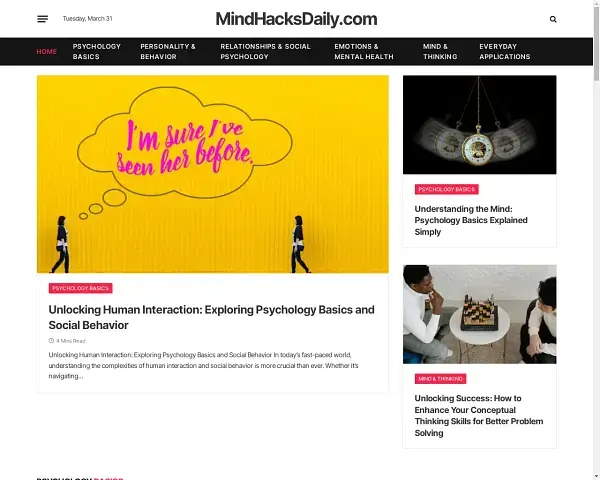Click the clock icon beside 4 Mins Read
Viewport: 600px width, 480px height.
(x=51, y=341)
